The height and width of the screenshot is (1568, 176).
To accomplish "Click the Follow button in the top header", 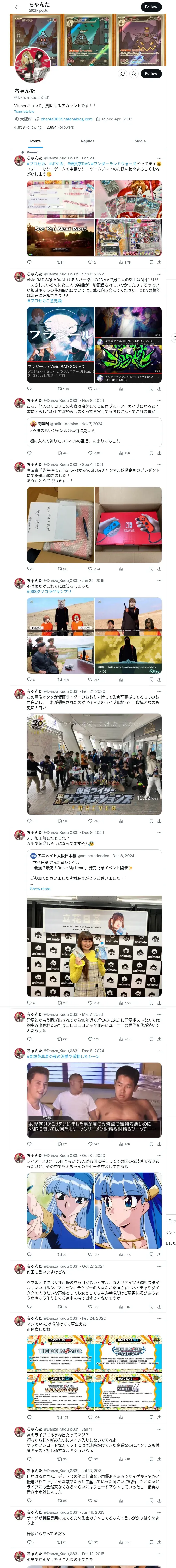I will (151, 7).
